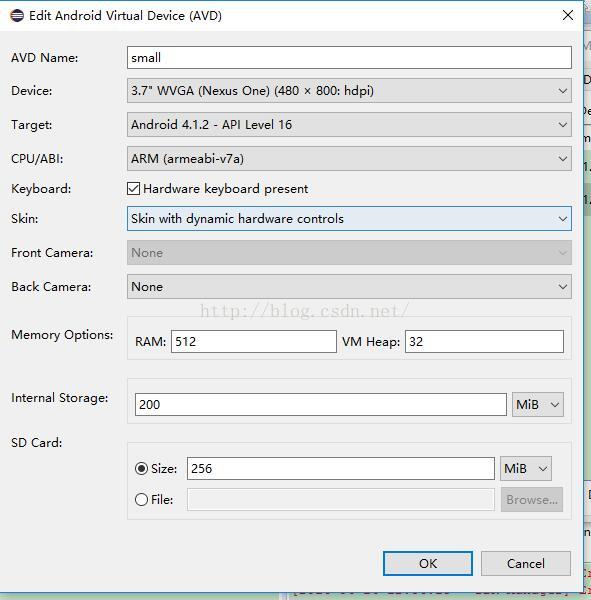Click the 'Keyboard:' label
Viewport: 591px width, 600px height.
coord(41,189)
